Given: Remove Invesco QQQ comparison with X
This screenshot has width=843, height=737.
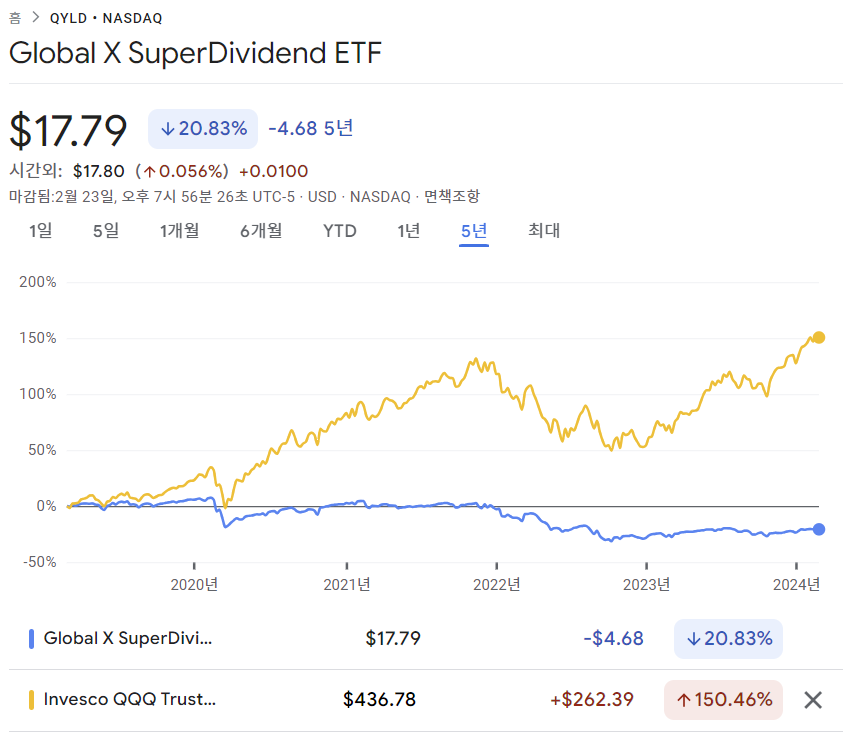Looking at the screenshot, I should 813,700.
